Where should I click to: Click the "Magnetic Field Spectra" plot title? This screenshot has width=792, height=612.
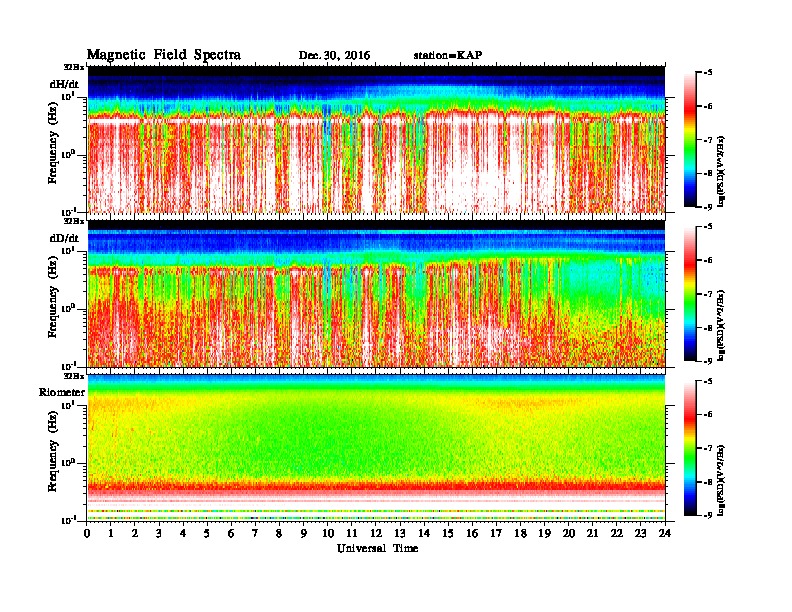[x=164, y=55]
